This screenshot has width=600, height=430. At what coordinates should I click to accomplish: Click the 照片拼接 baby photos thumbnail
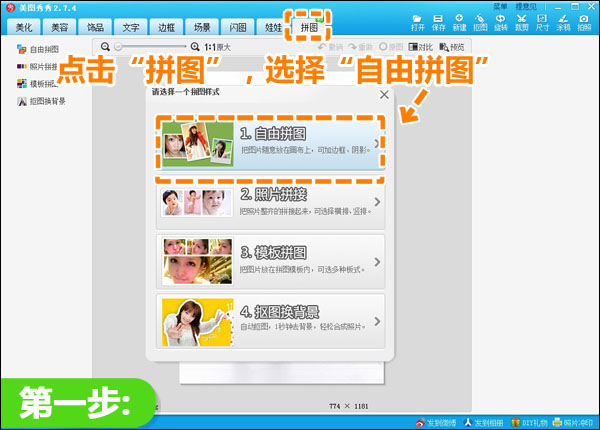197,202
